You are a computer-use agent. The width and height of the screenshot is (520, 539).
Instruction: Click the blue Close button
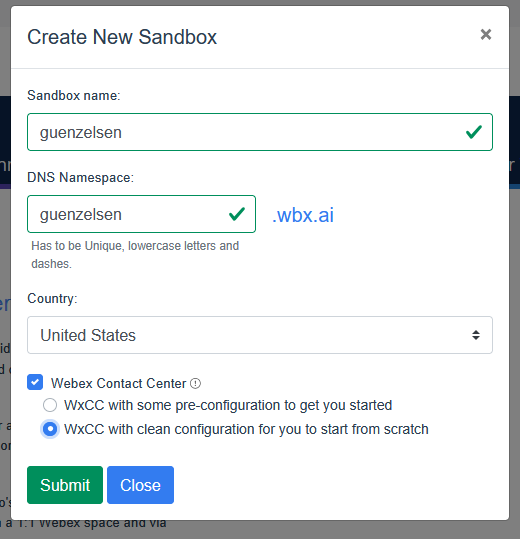(140, 485)
